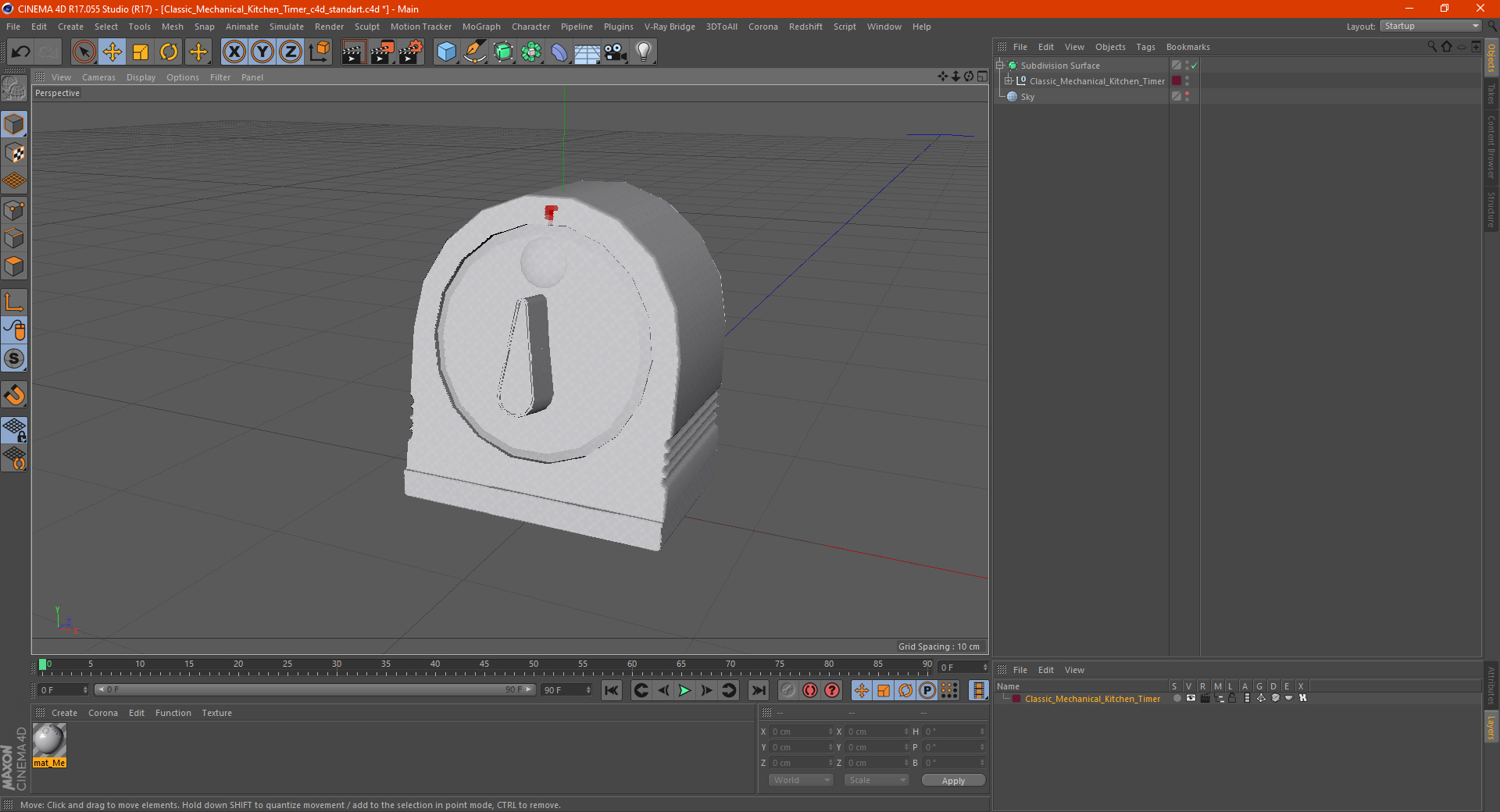Search objects with magnifier icon
1500x812 pixels.
1432,47
